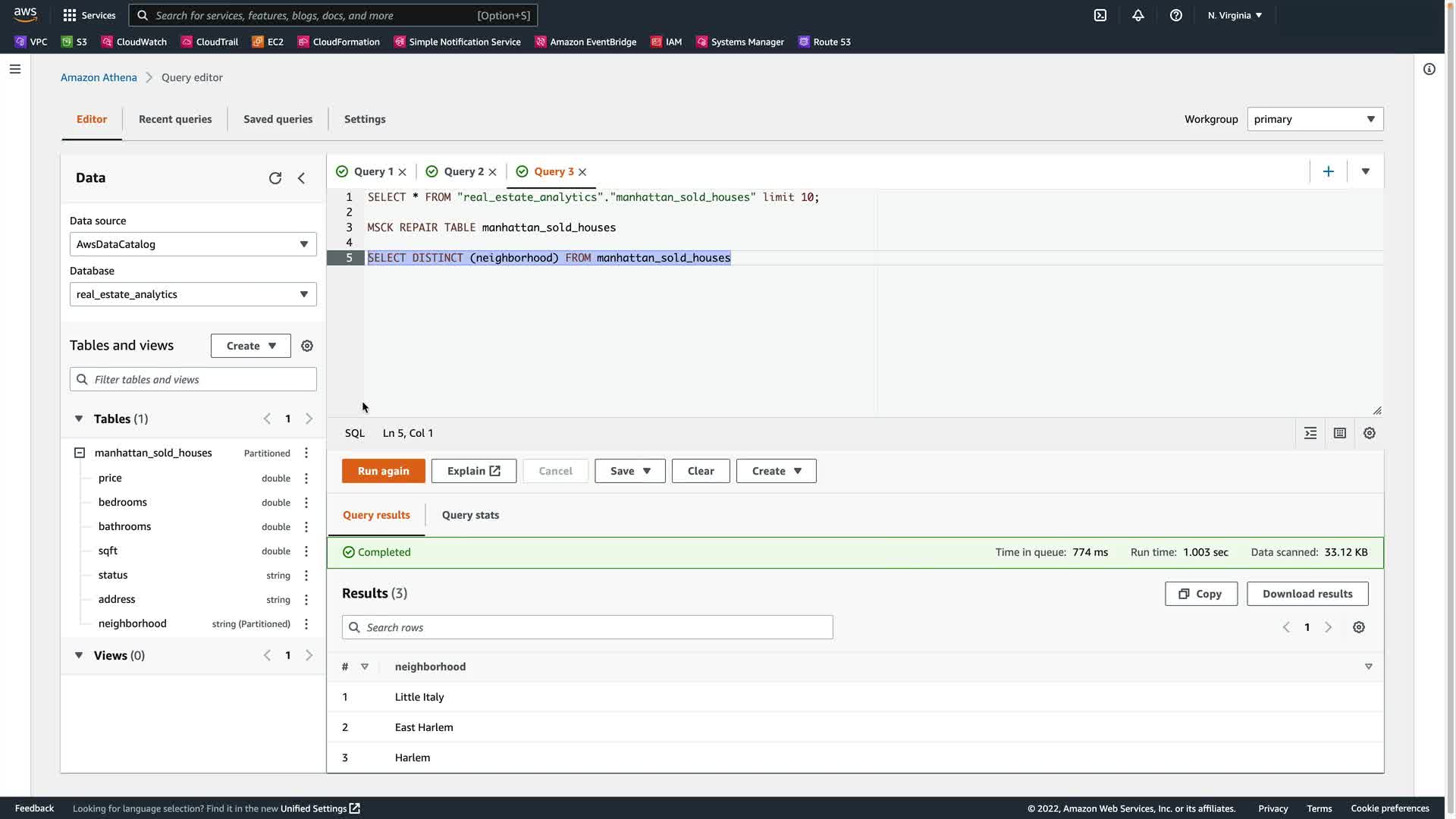Open AWS CloudShell icon
Image resolution: width=1456 pixels, height=819 pixels.
click(x=1100, y=15)
